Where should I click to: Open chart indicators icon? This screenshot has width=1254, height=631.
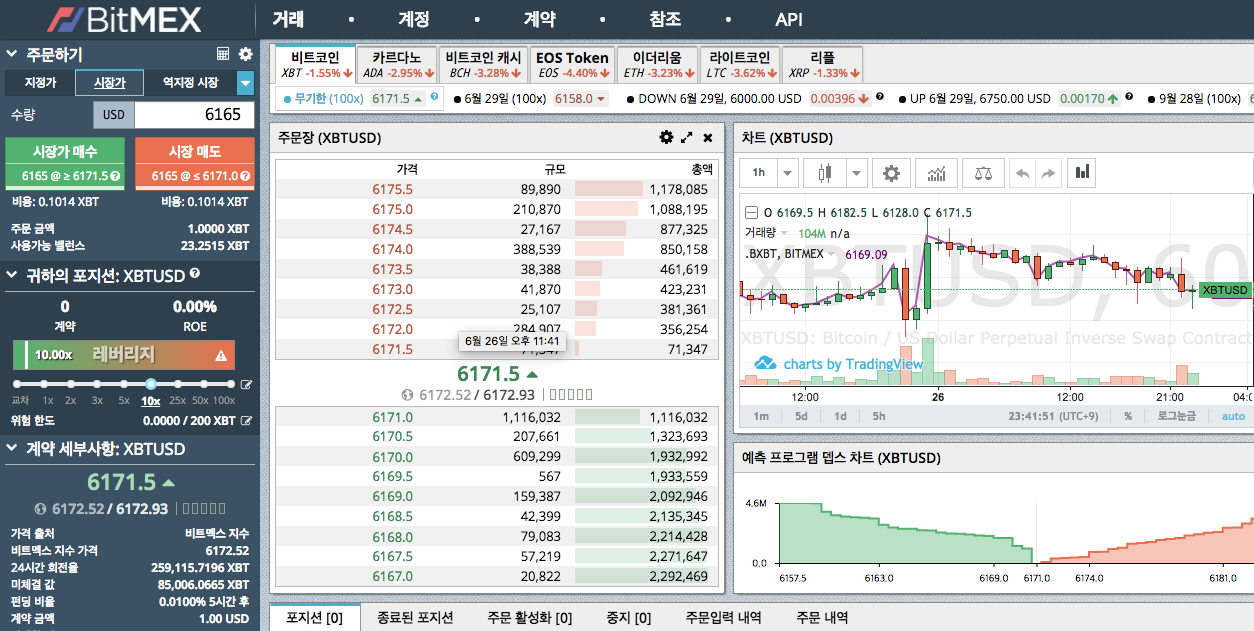tap(936, 173)
